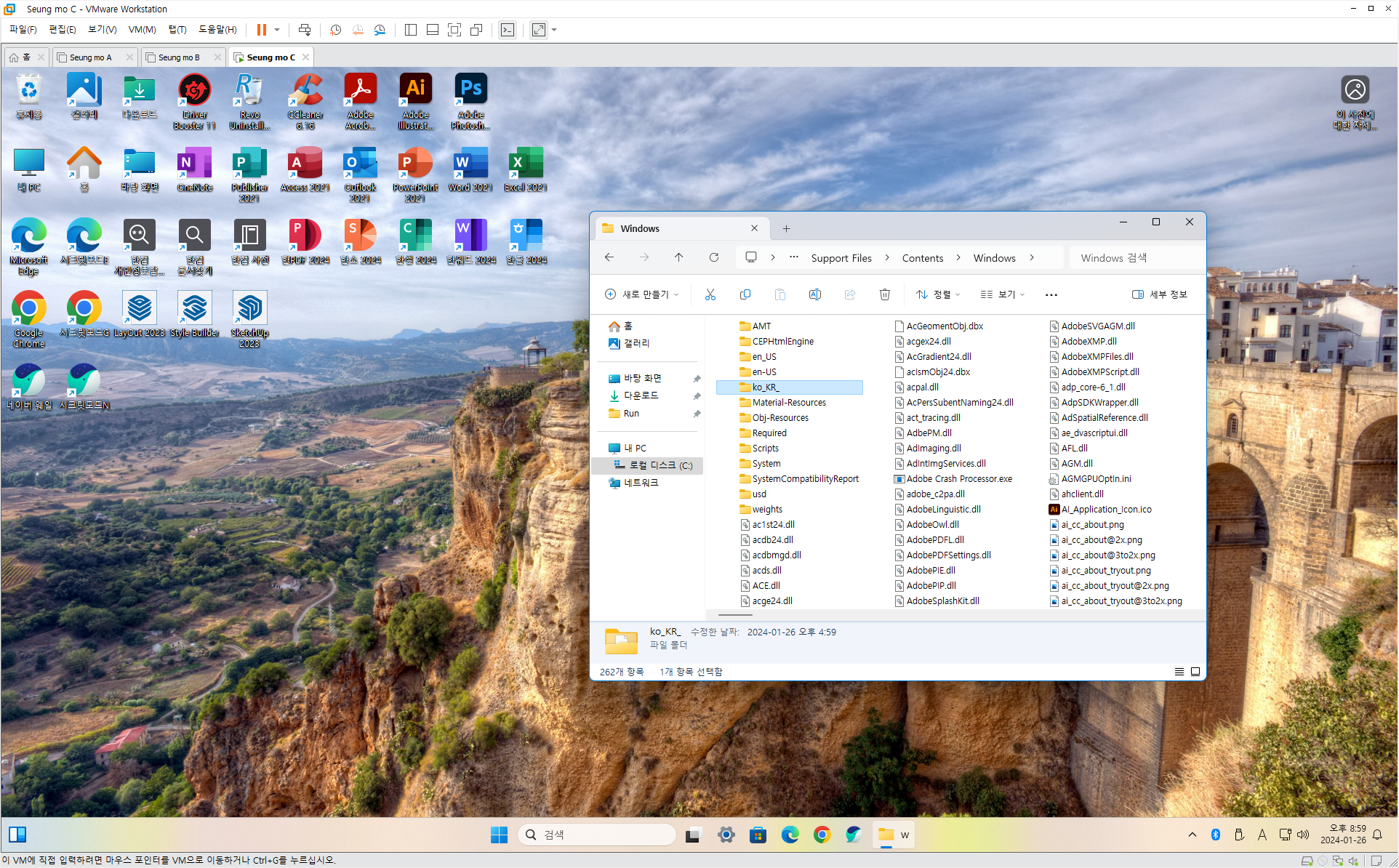This screenshot has height=868, width=1399.
Task: Click the Copy icon in Explorer toolbar
Action: 745,294
